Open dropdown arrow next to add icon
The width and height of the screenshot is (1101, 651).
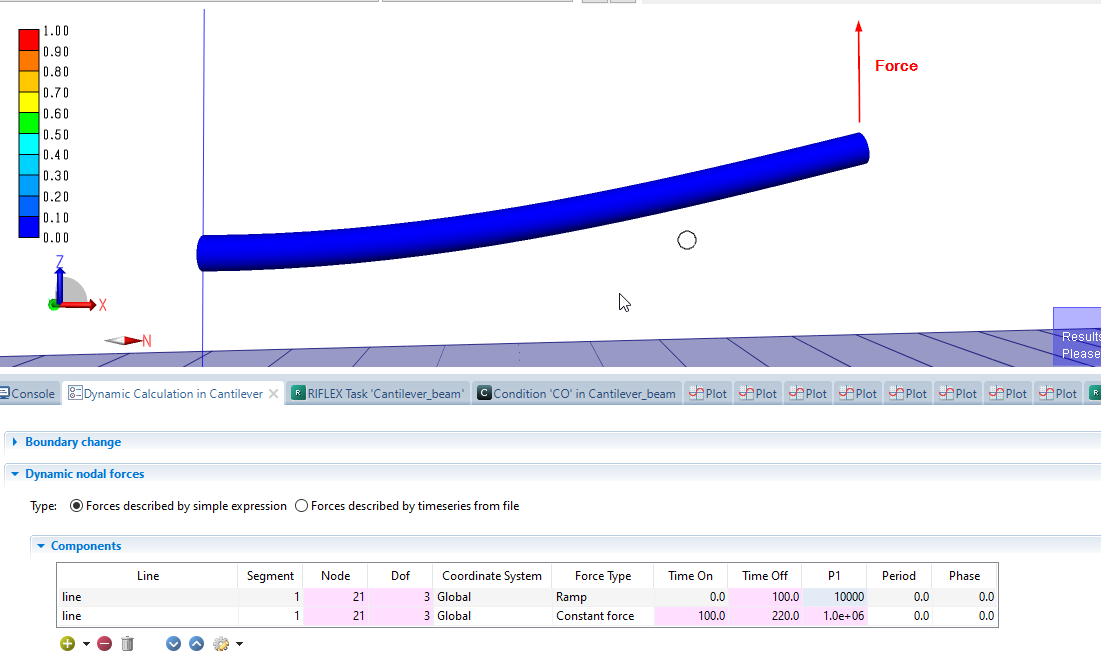86,644
